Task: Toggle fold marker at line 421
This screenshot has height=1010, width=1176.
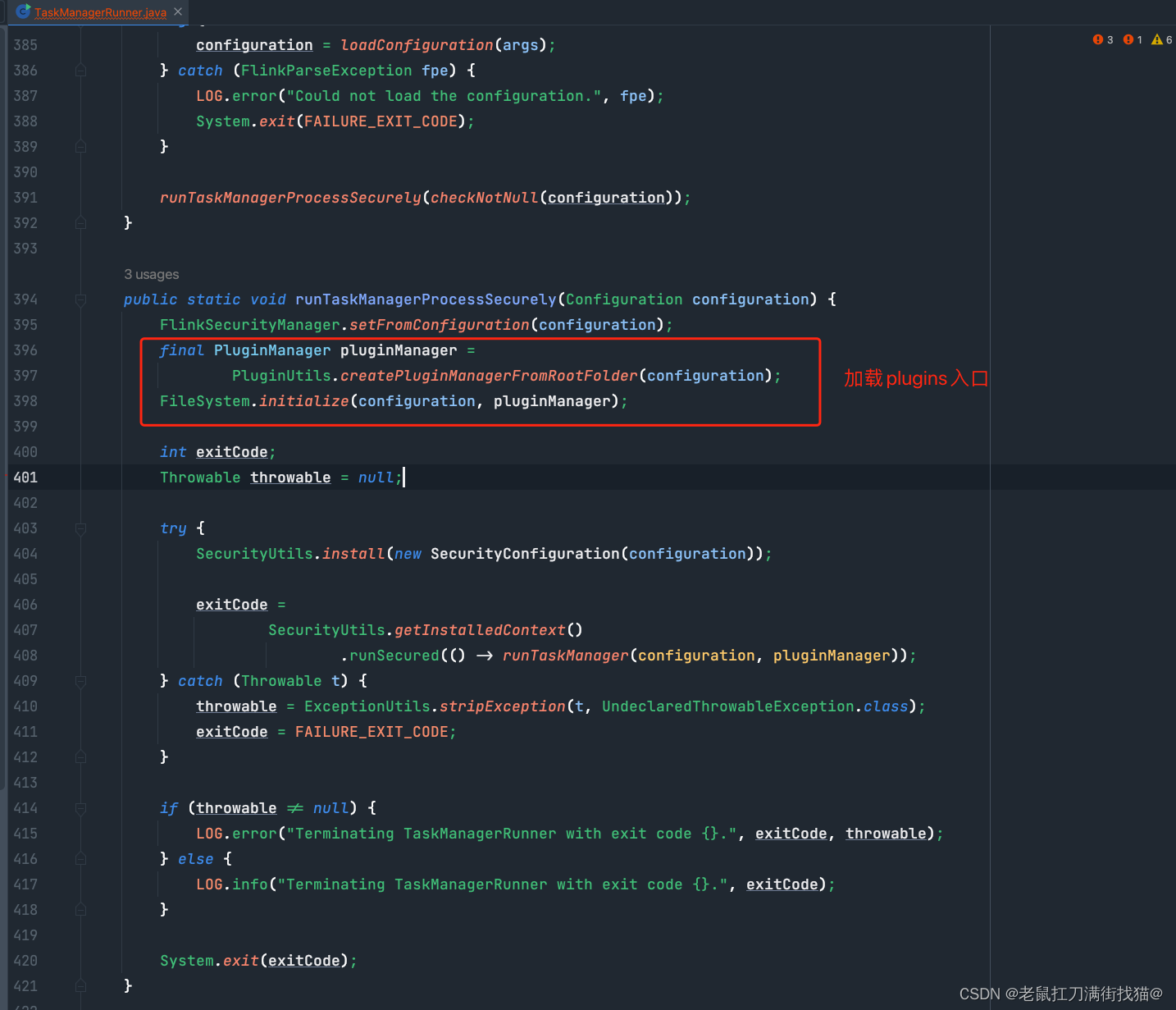Action: [x=80, y=986]
